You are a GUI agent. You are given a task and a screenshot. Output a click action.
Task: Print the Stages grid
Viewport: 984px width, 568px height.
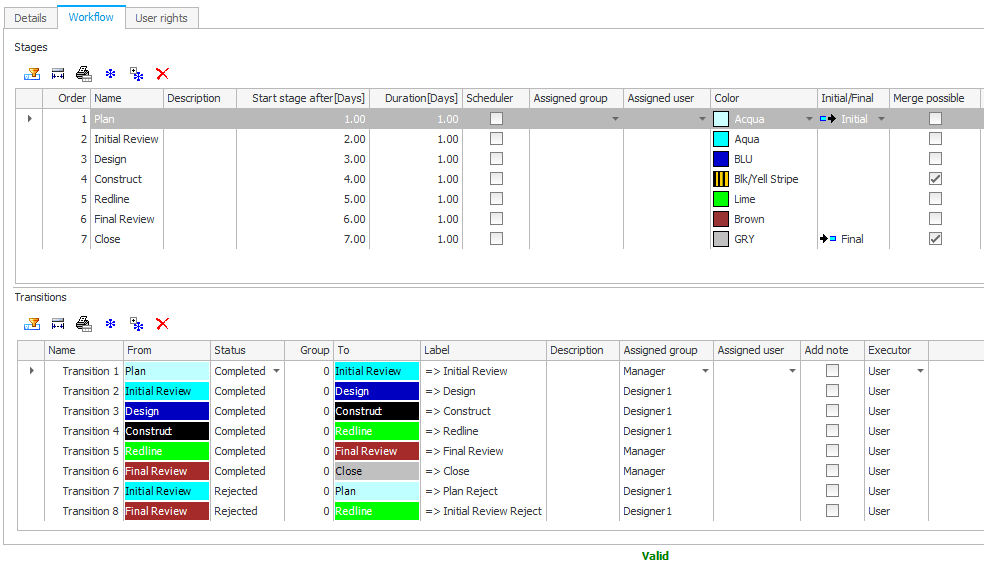pyautogui.click(x=83, y=74)
